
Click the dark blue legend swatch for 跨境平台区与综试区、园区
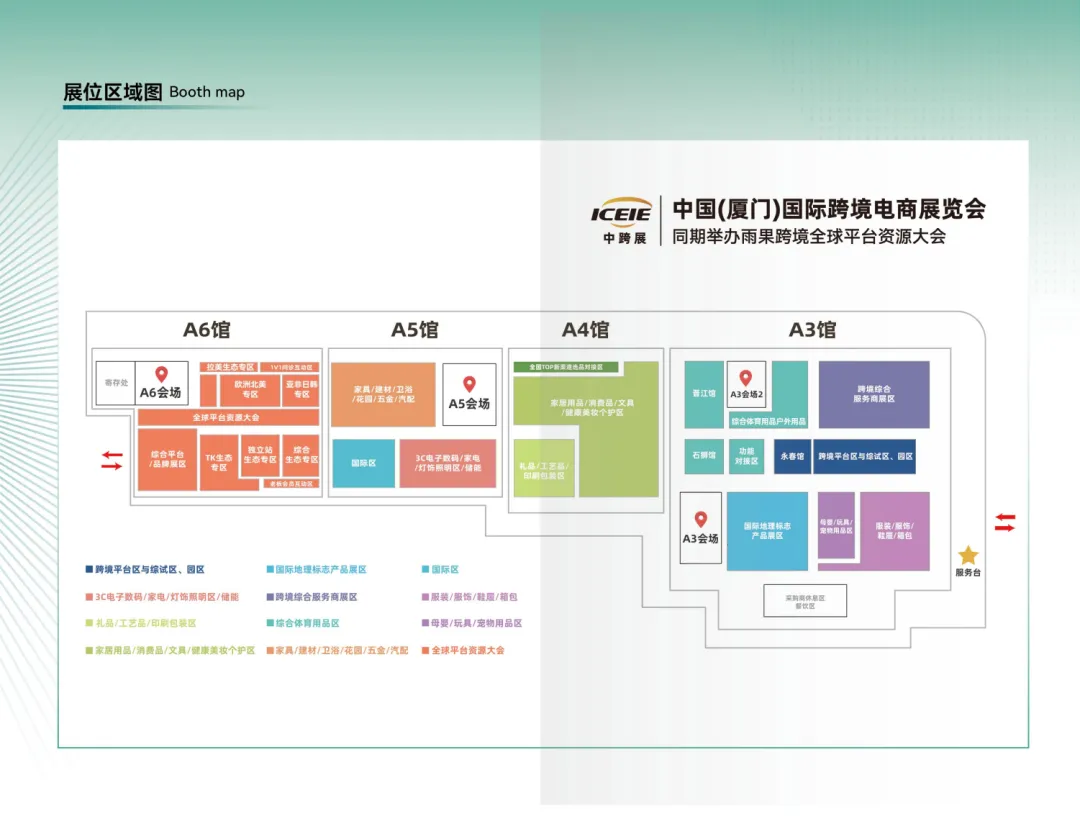[89, 569]
